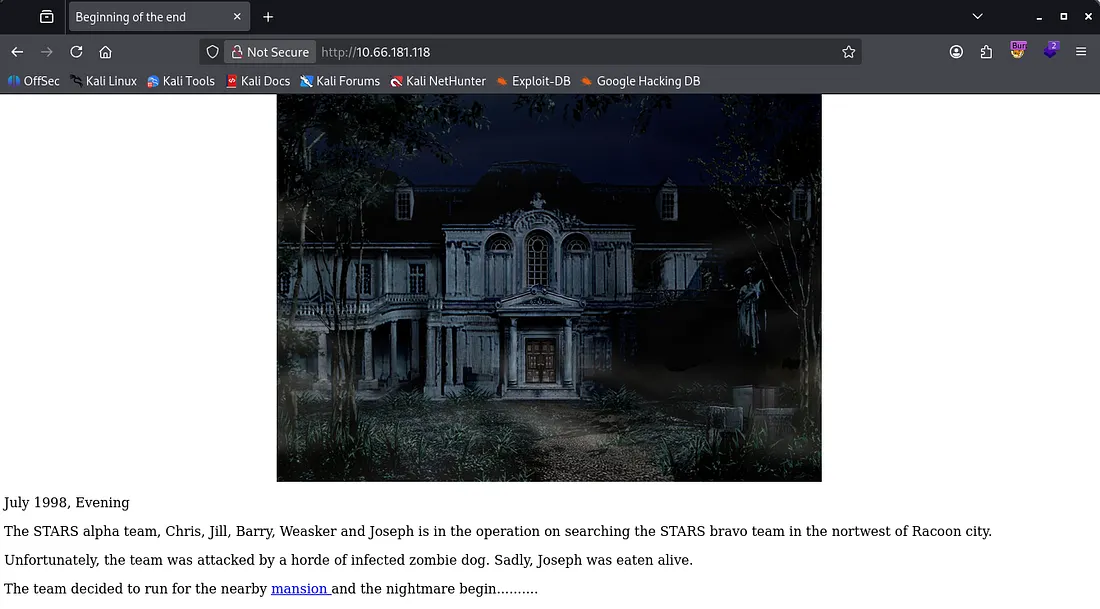Open the hamburger application menu
The height and width of the screenshot is (609, 1100).
pyautogui.click(x=1081, y=52)
